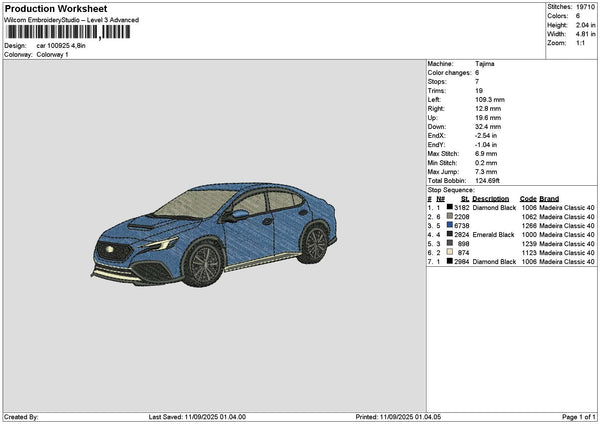This screenshot has width=600, height=424.
Task: Select the light swatch with code 1123
Action: pyautogui.click(x=450, y=252)
